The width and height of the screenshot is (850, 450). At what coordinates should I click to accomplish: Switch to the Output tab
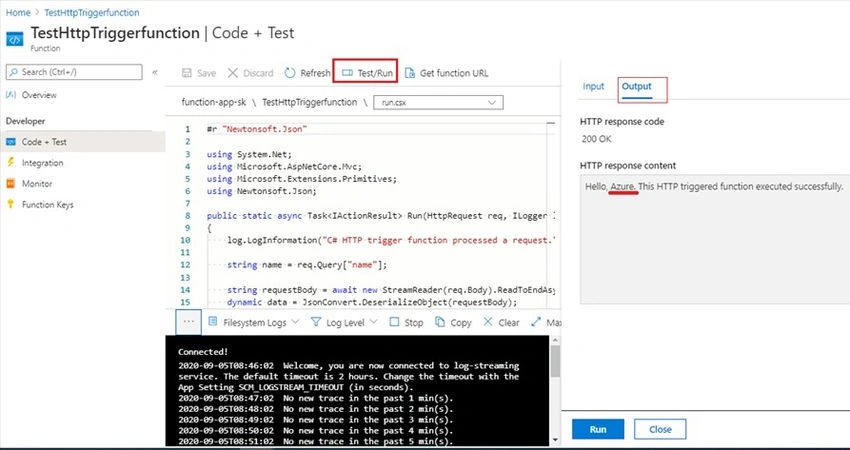pyautogui.click(x=636, y=86)
